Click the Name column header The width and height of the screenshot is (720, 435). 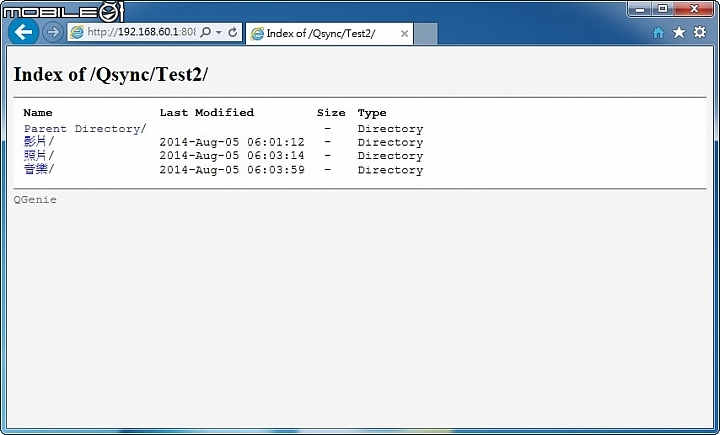pos(38,113)
